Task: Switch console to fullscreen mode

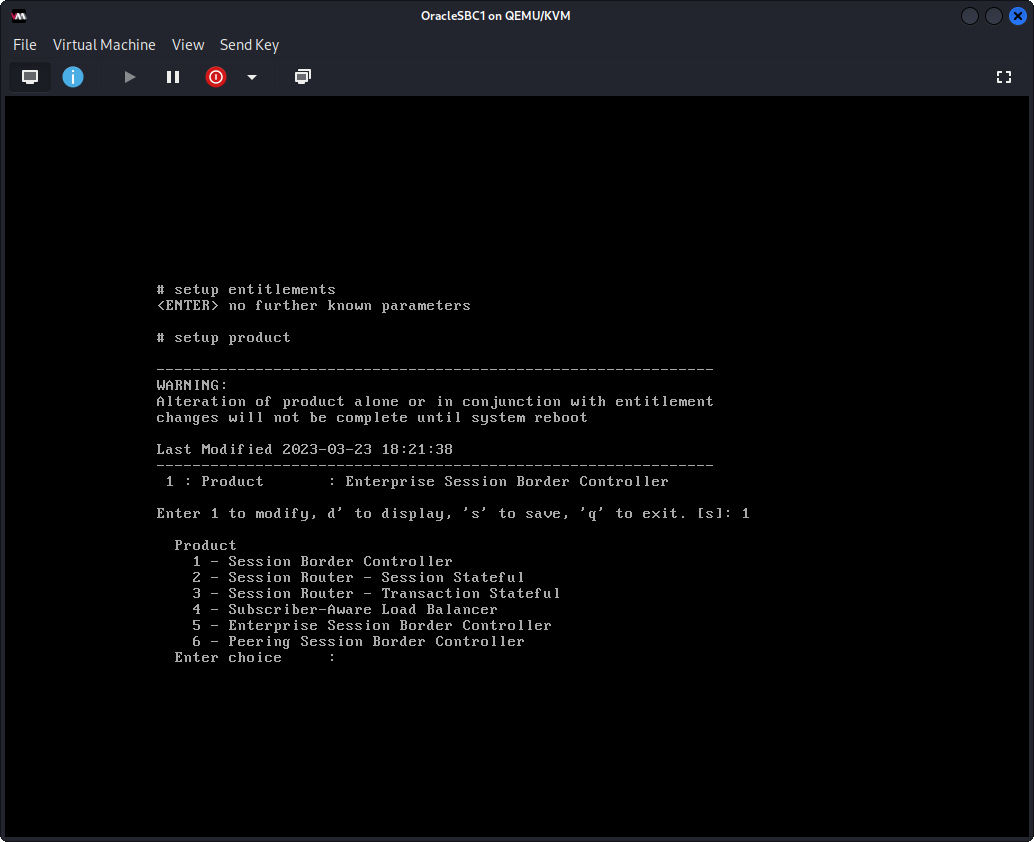Action: (1004, 77)
